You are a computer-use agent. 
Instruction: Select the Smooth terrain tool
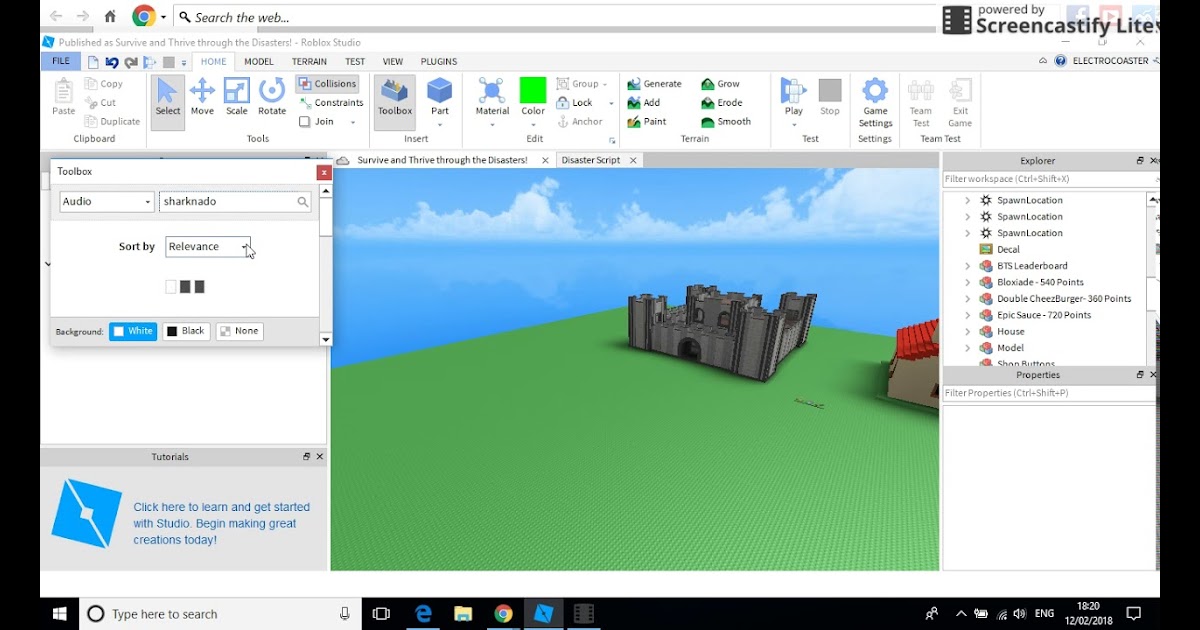[x=726, y=122]
